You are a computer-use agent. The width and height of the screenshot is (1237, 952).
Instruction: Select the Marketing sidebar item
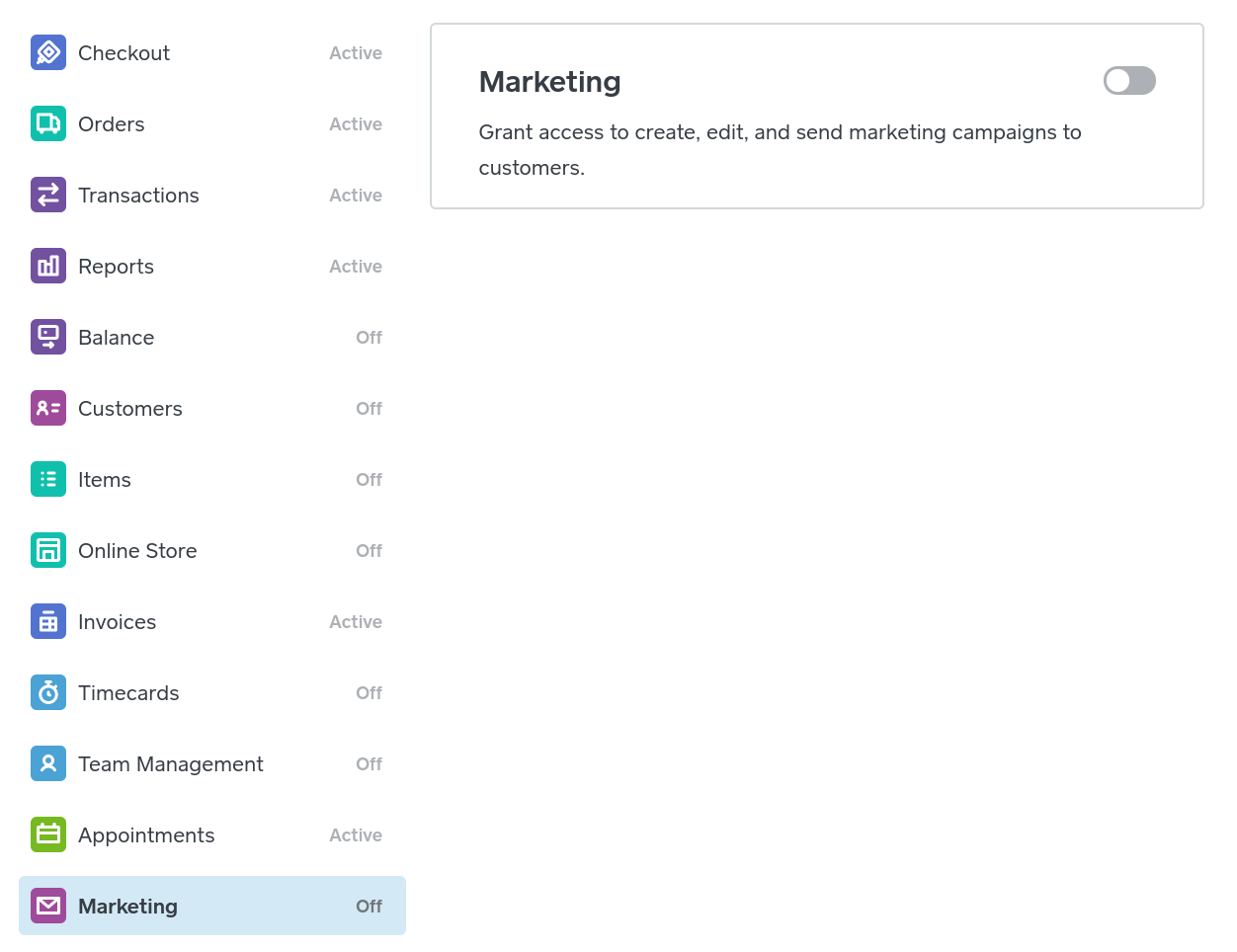click(127, 907)
